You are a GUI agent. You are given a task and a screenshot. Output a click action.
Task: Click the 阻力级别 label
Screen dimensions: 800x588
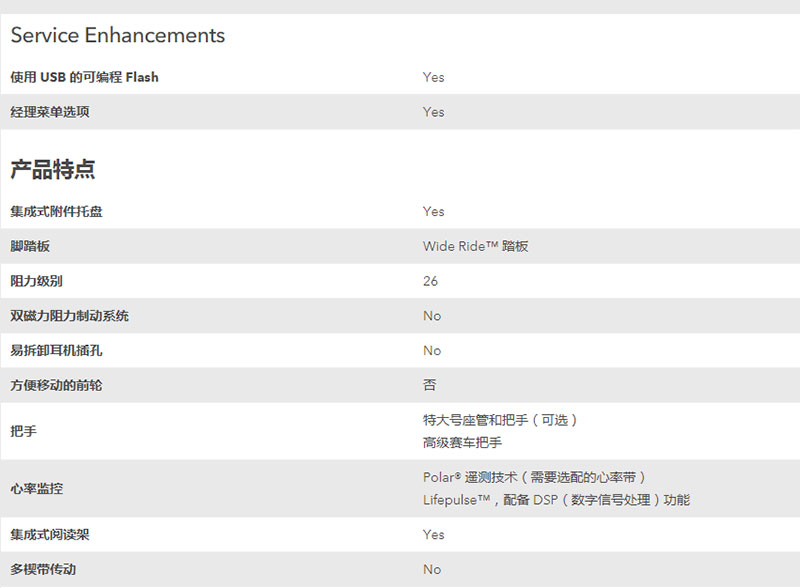click(x=36, y=281)
